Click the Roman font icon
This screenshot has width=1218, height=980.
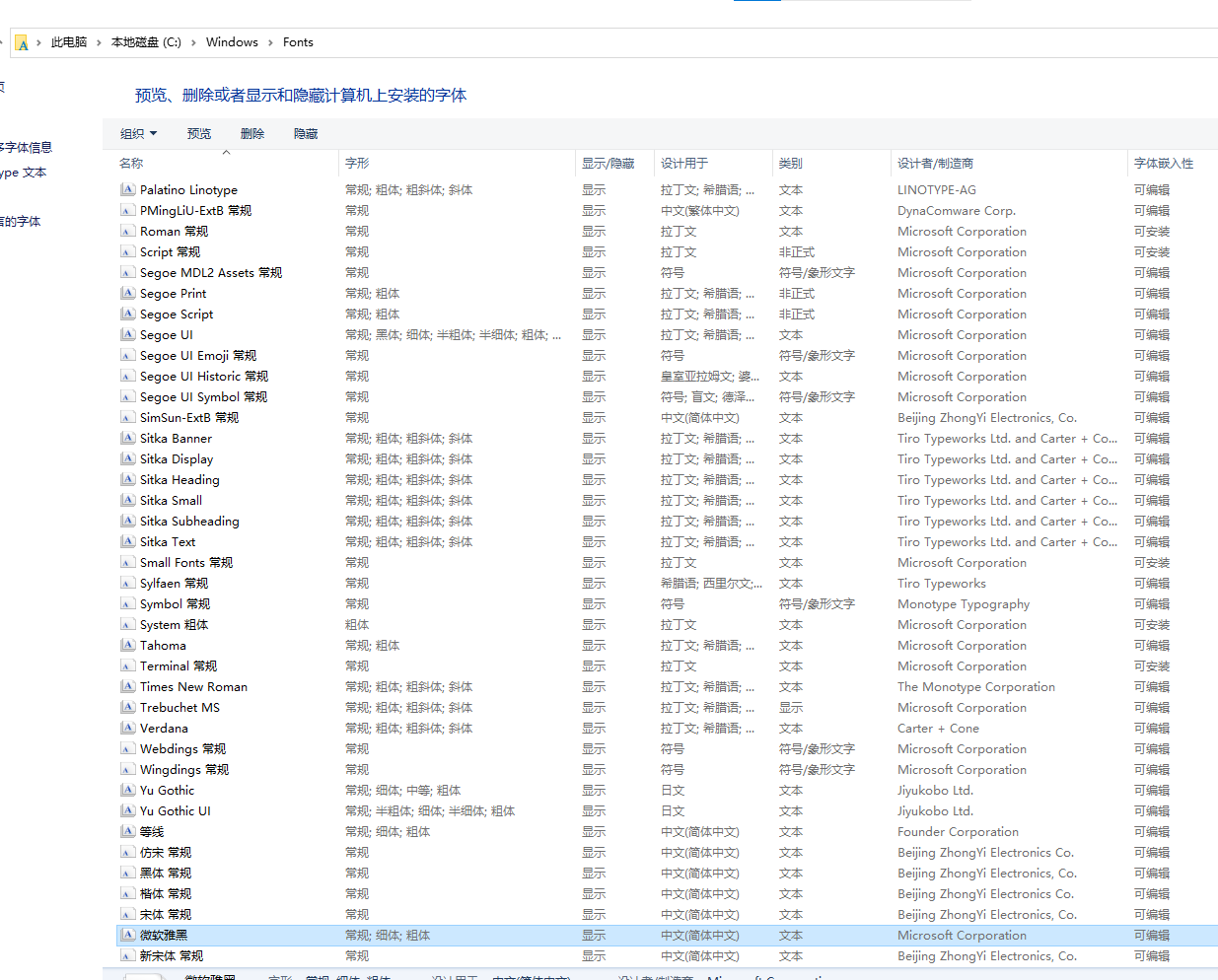(128, 231)
